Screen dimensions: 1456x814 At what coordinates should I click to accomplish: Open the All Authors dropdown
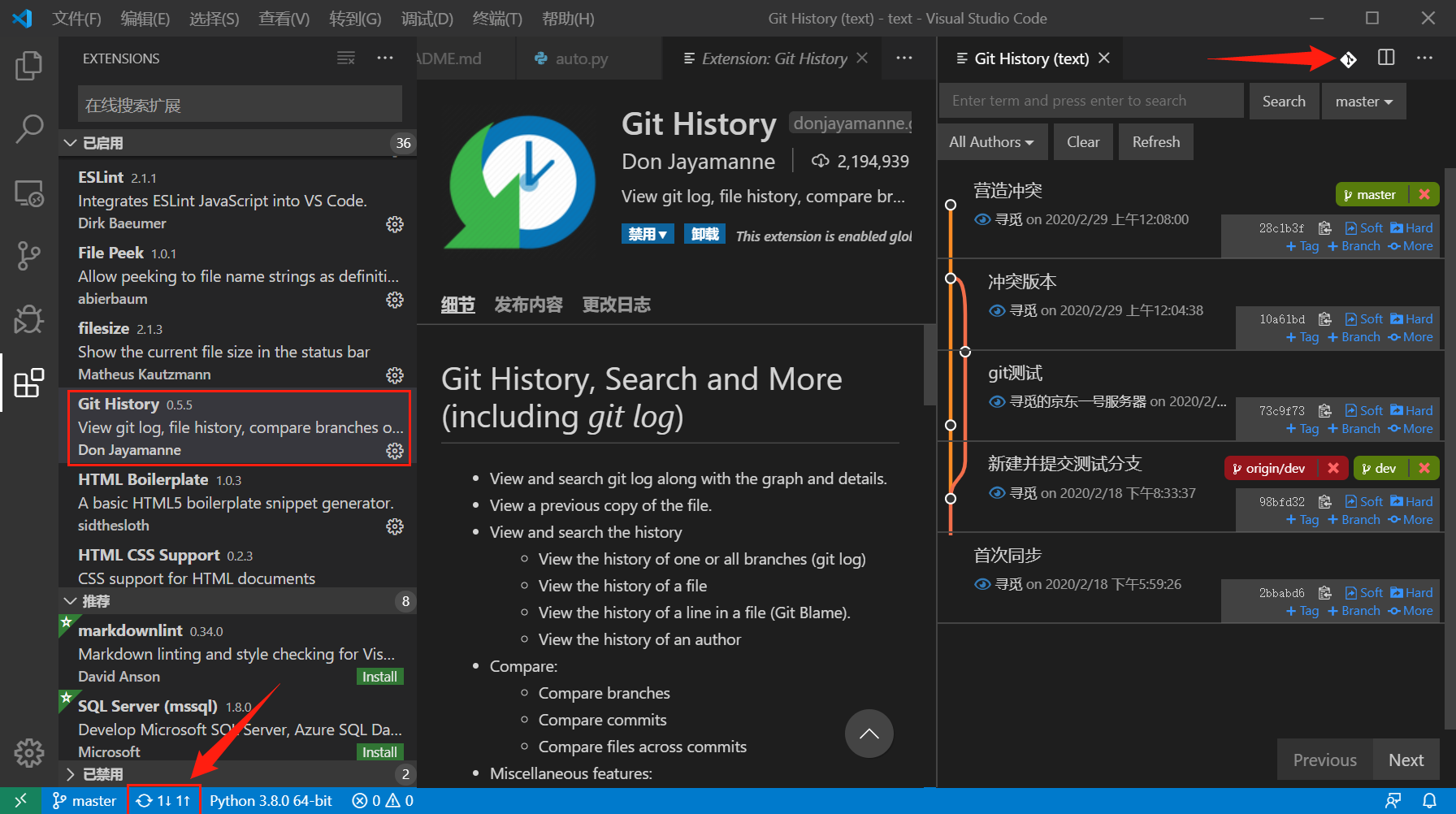pyautogui.click(x=992, y=142)
